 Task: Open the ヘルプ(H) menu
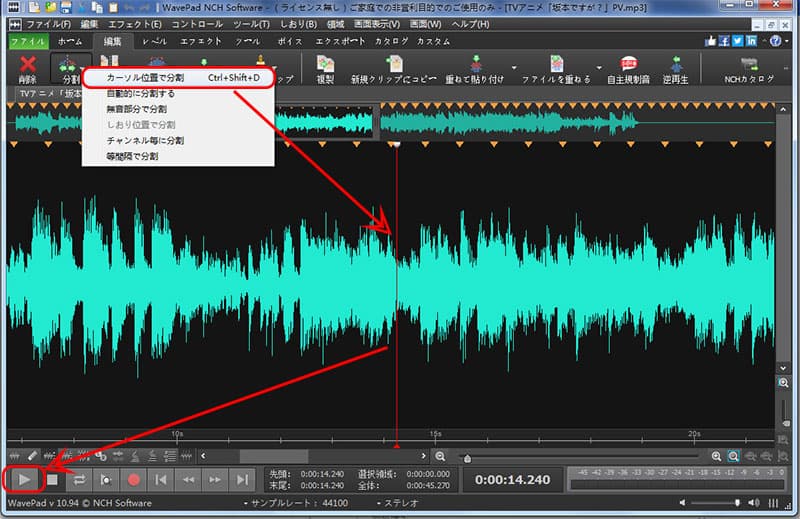tap(470, 24)
